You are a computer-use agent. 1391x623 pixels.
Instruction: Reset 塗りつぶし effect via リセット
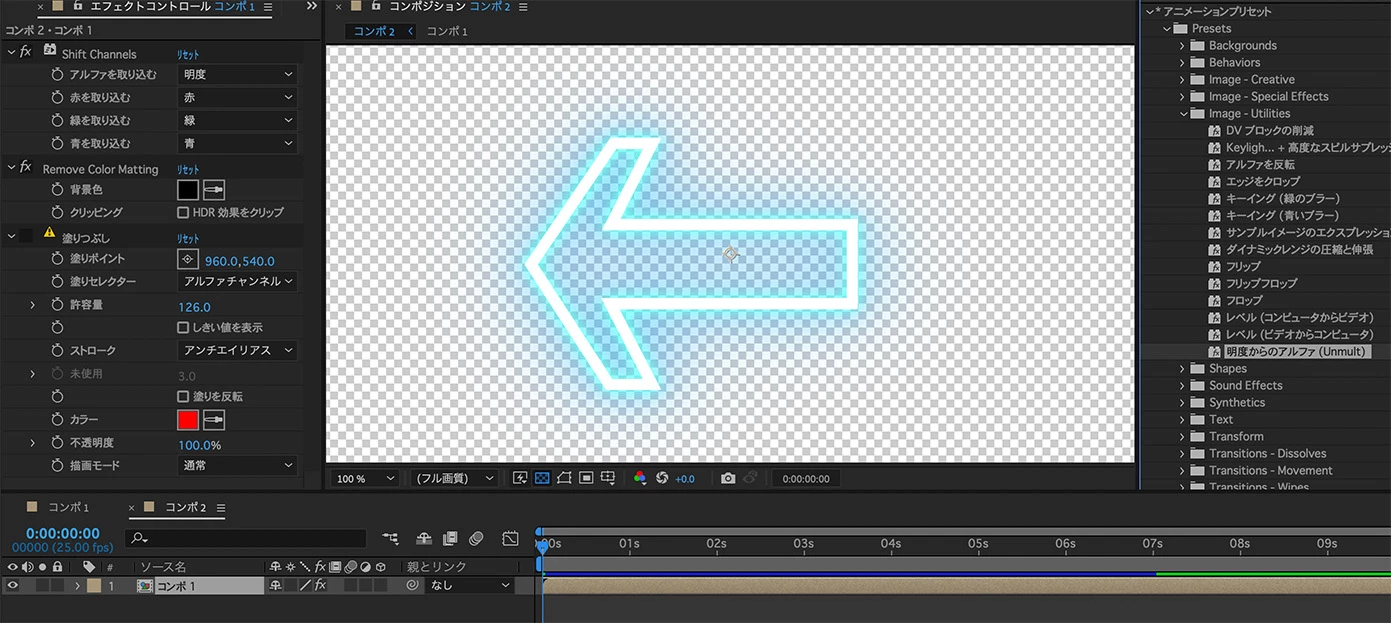[x=188, y=239]
